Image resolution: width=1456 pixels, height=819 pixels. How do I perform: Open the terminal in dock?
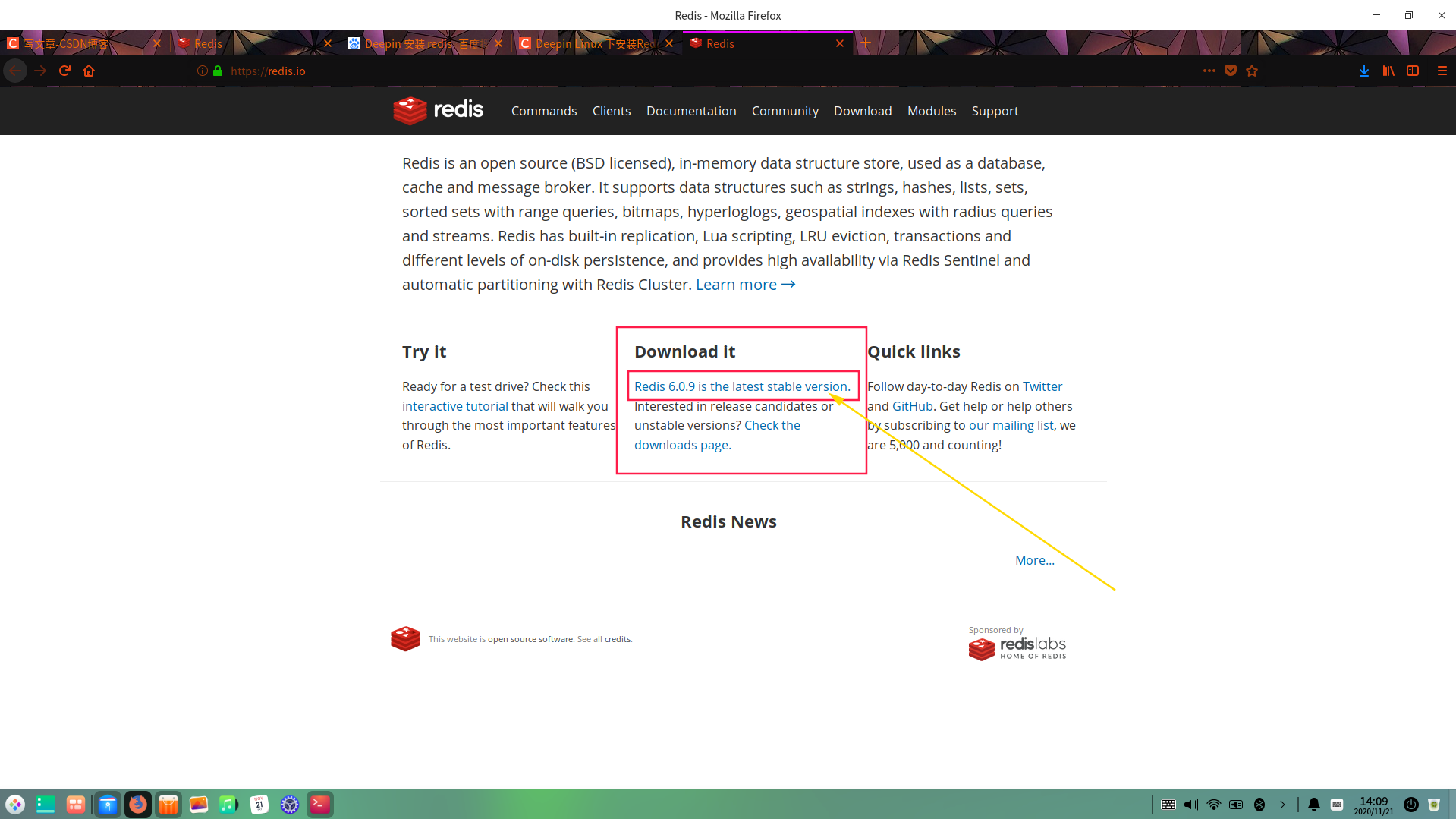pyautogui.click(x=320, y=805)
